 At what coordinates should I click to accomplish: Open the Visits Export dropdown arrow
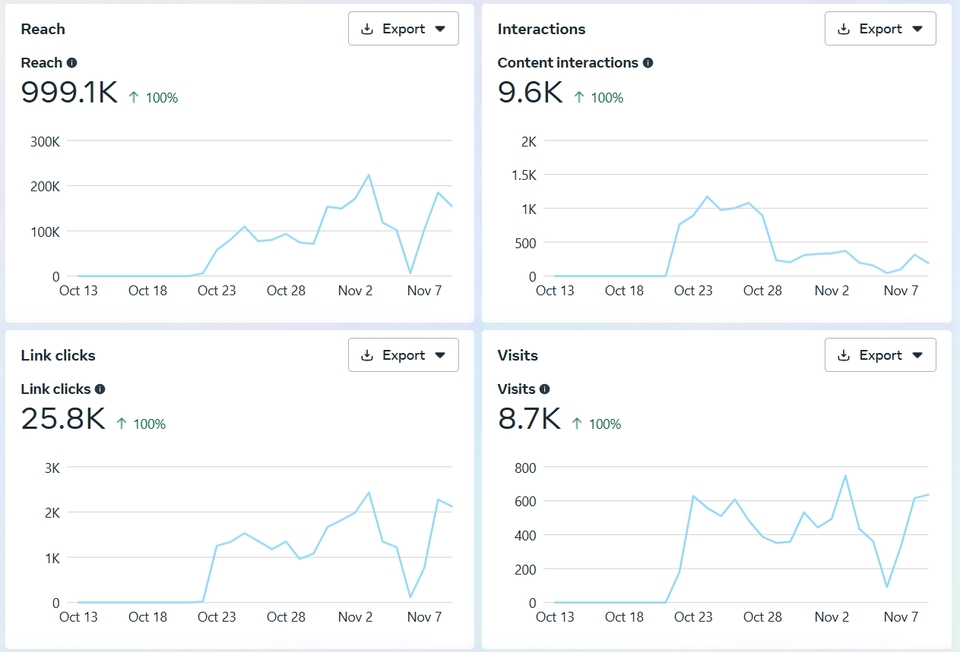917,355
